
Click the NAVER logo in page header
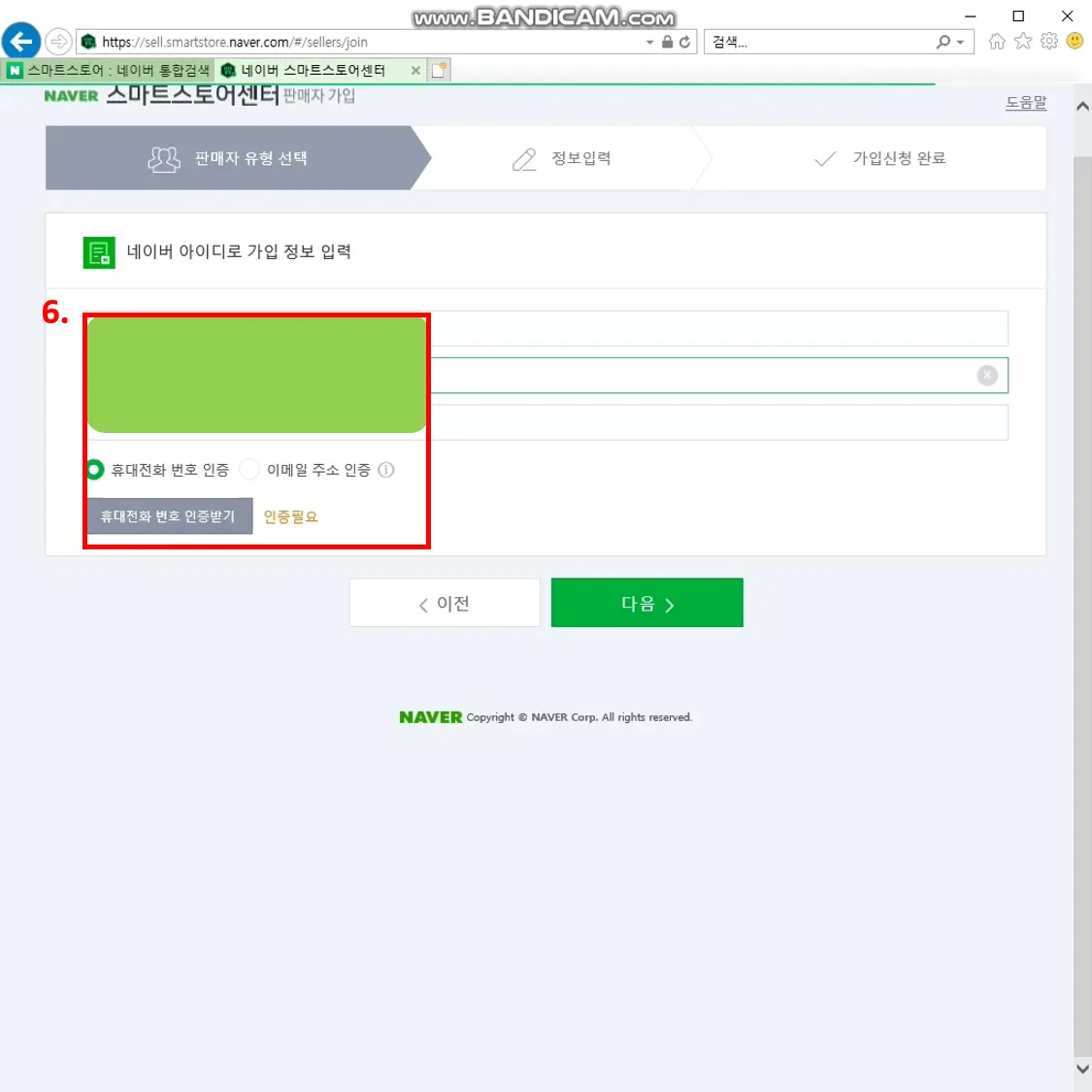coord(71,96)
